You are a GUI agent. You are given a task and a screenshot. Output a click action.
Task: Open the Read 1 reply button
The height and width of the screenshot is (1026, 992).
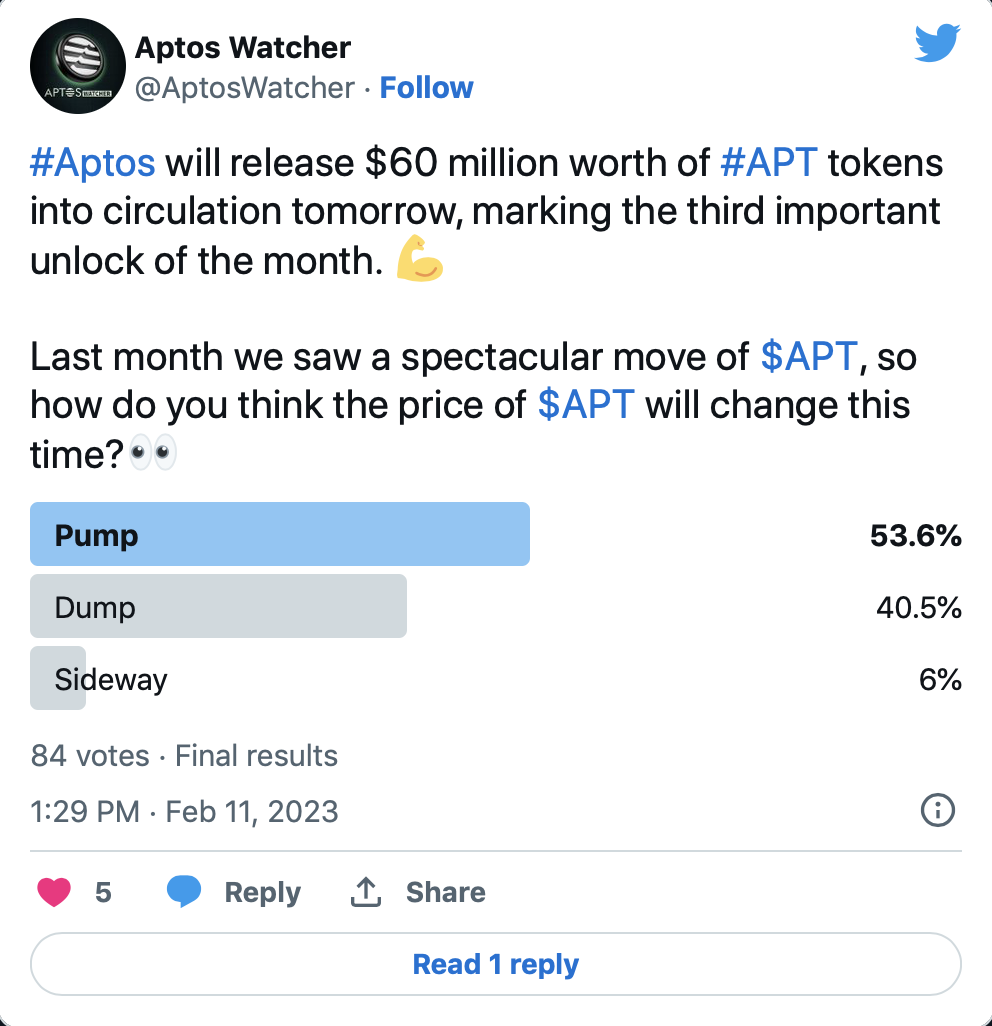[x=495, y=964]
